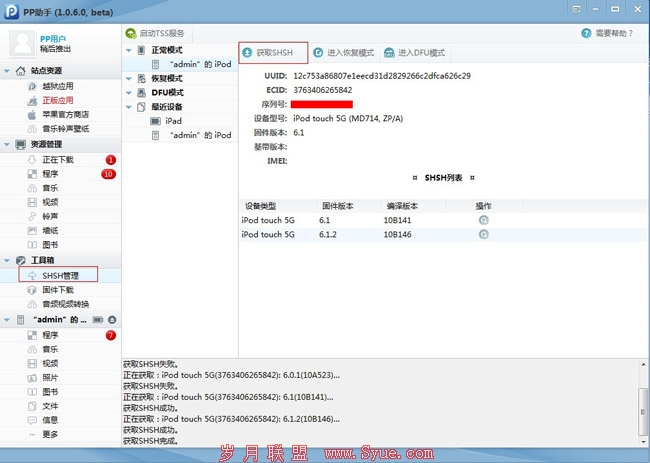This screenshot has width=650, height=463.
Task: Click the red badge 10 beside 程序
Action: [108, 174]
